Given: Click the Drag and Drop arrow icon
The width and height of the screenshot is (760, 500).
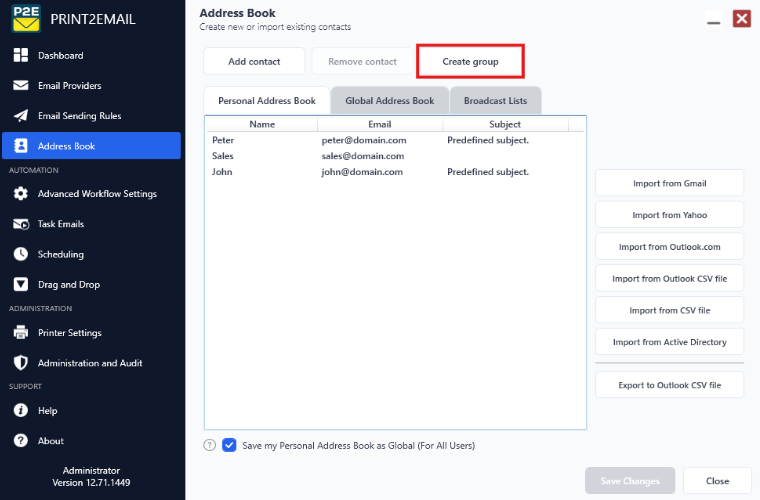Looking at the screenshot, I should coord(21,284).
